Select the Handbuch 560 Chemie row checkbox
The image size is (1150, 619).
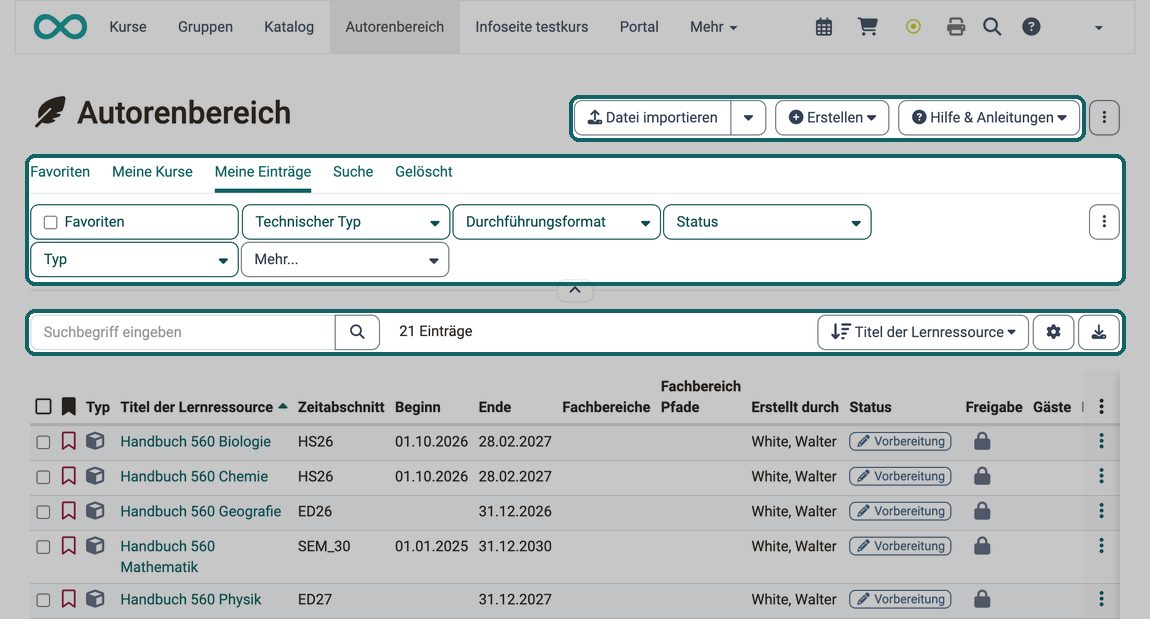pos(43,477)
